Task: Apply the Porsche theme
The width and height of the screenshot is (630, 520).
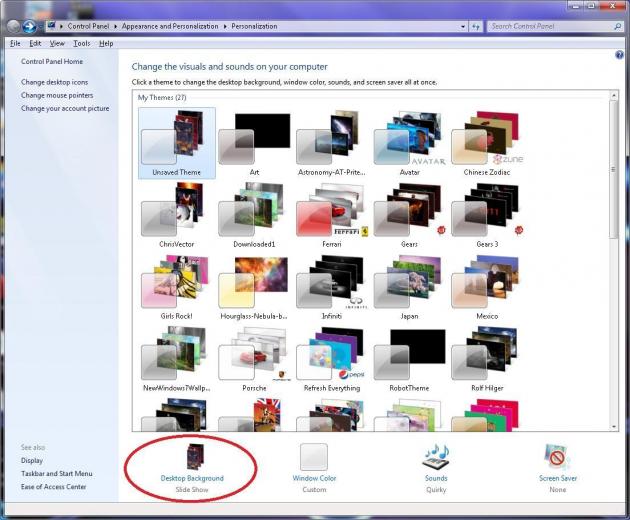Action: point(254,359)
